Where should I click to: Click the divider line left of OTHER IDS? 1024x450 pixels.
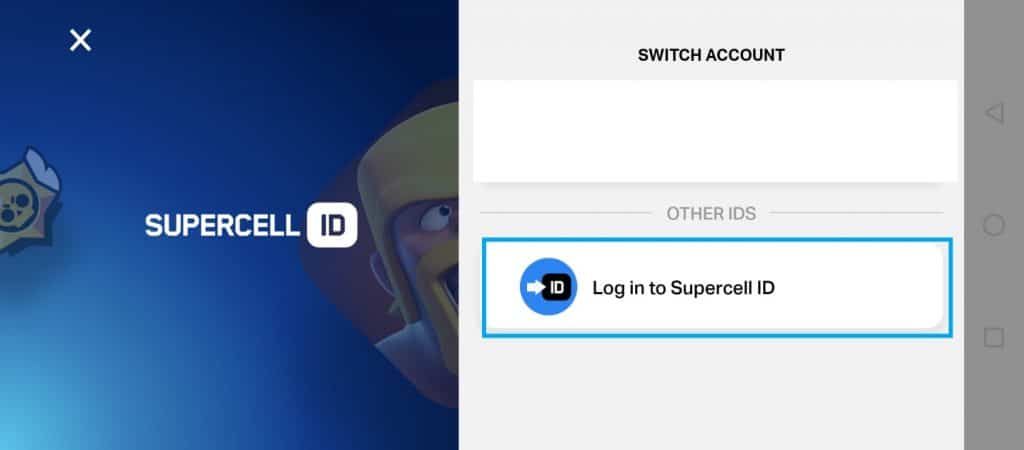pos(566,213)
